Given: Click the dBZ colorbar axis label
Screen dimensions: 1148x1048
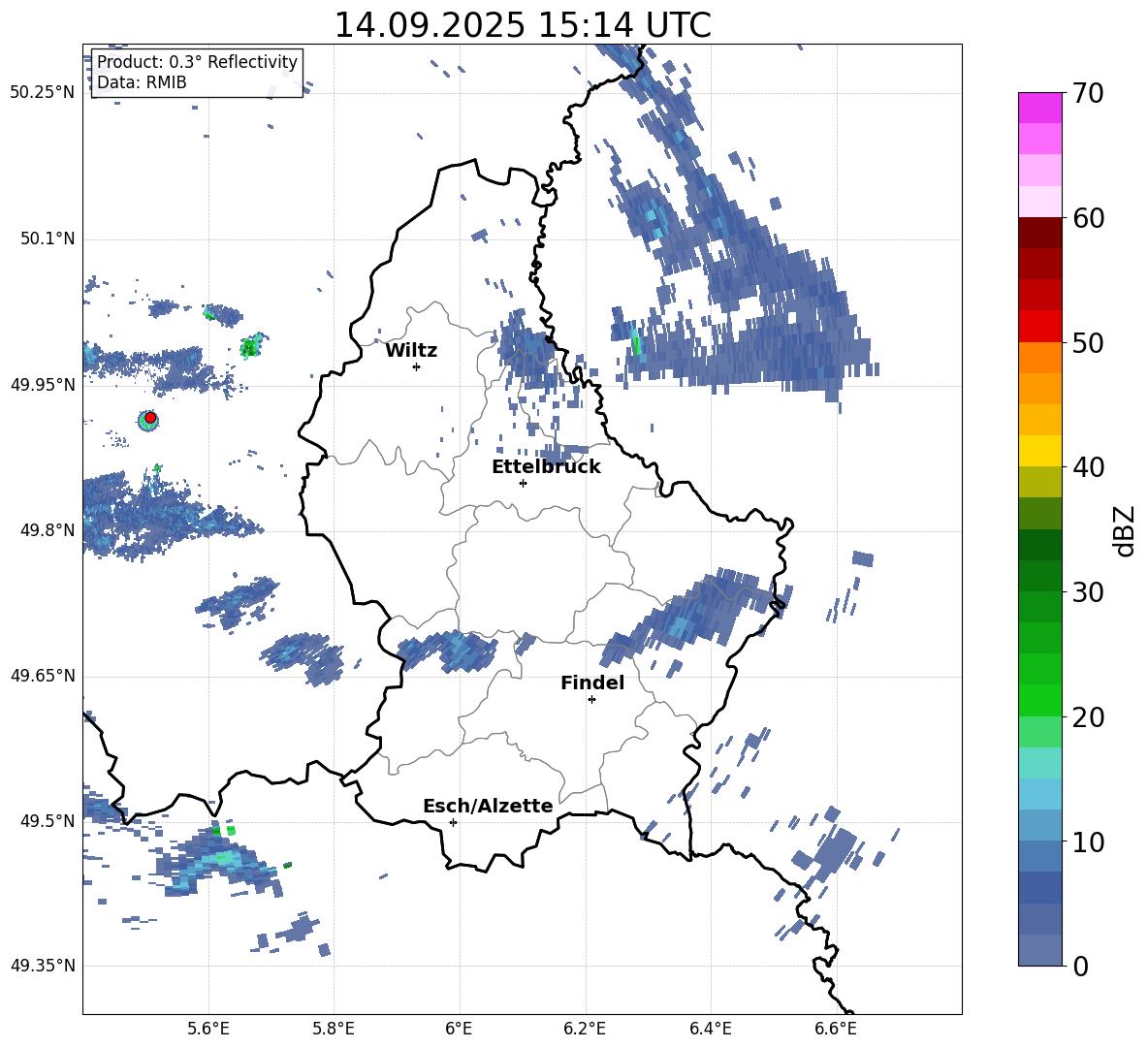Looking at the screenshot, I should 1124,529.
